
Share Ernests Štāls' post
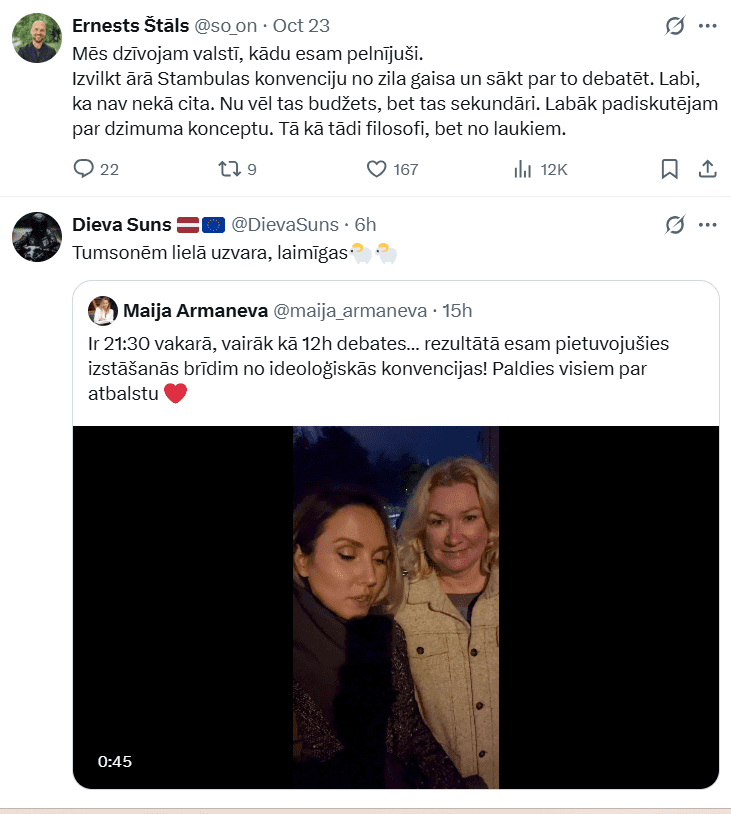(x=707, y=169)
